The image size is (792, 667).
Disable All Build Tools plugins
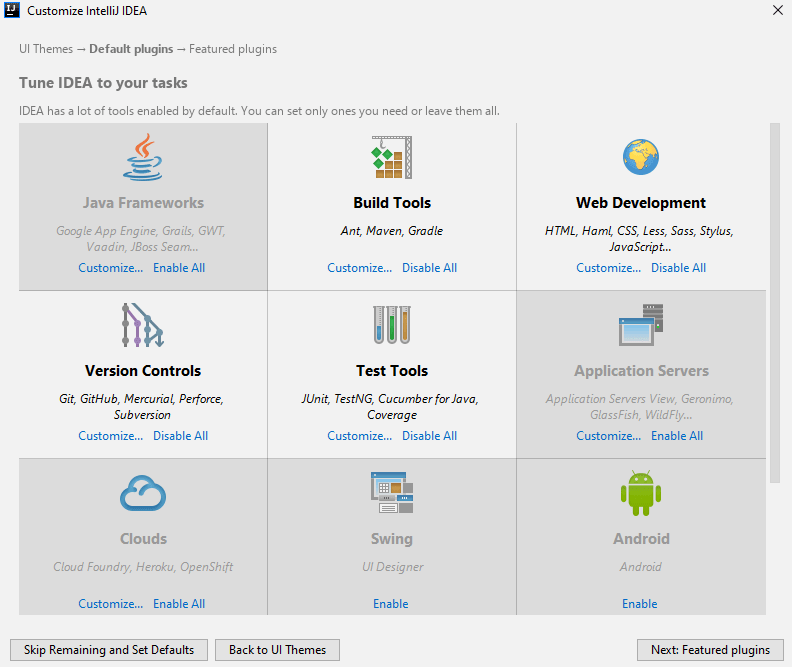click(429, 268)
